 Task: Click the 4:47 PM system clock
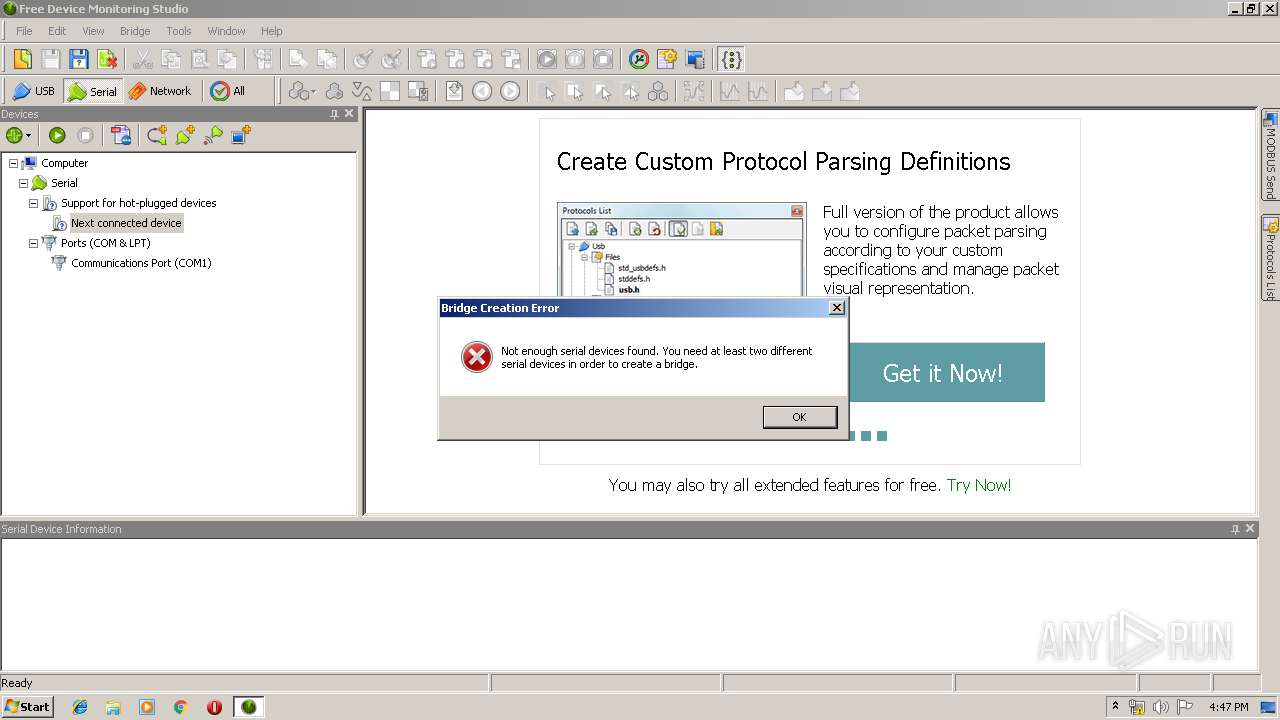pyautogui.click(x=1228, y=707)
